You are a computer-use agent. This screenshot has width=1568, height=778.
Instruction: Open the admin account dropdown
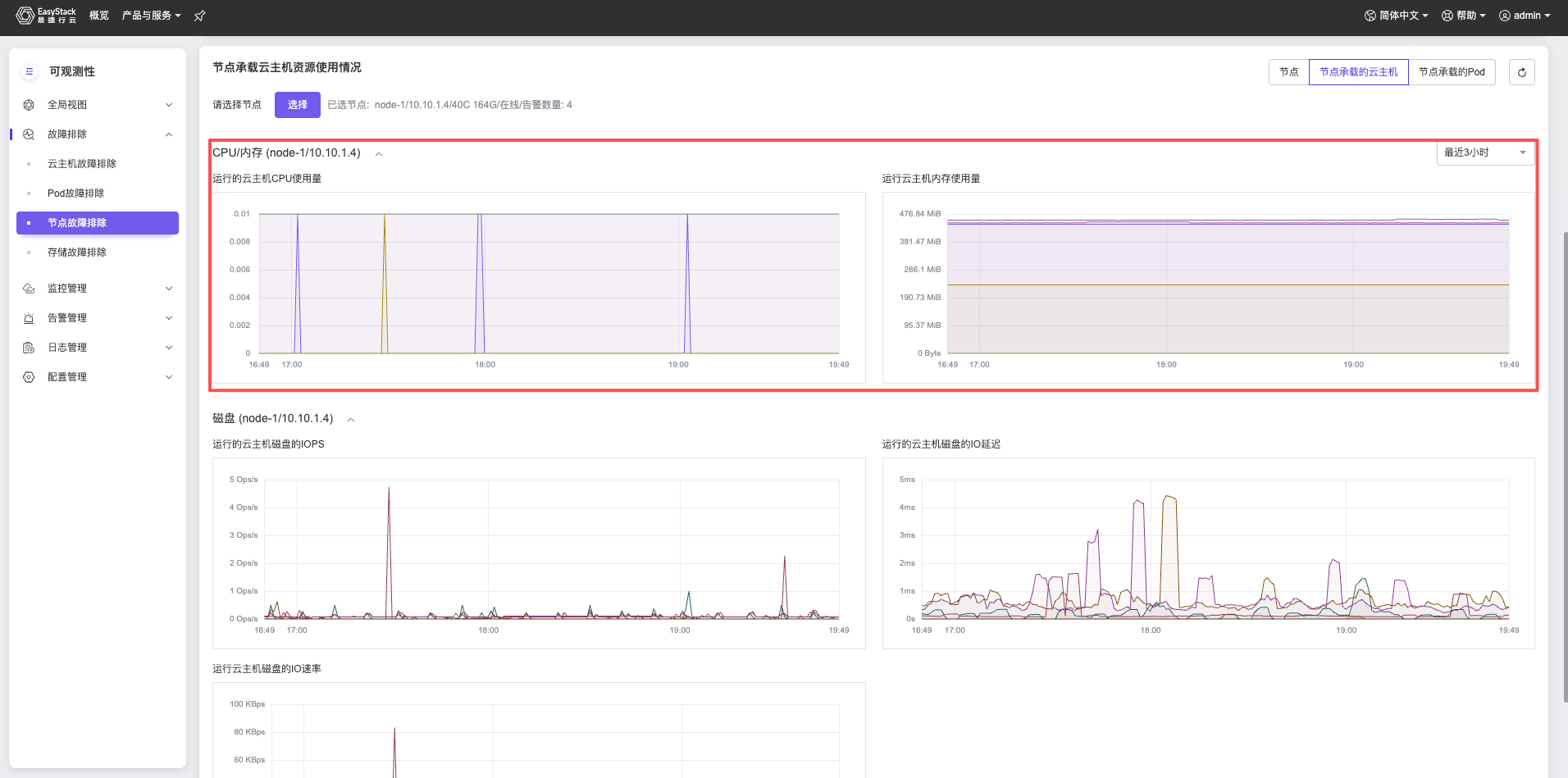[1525, 16]
